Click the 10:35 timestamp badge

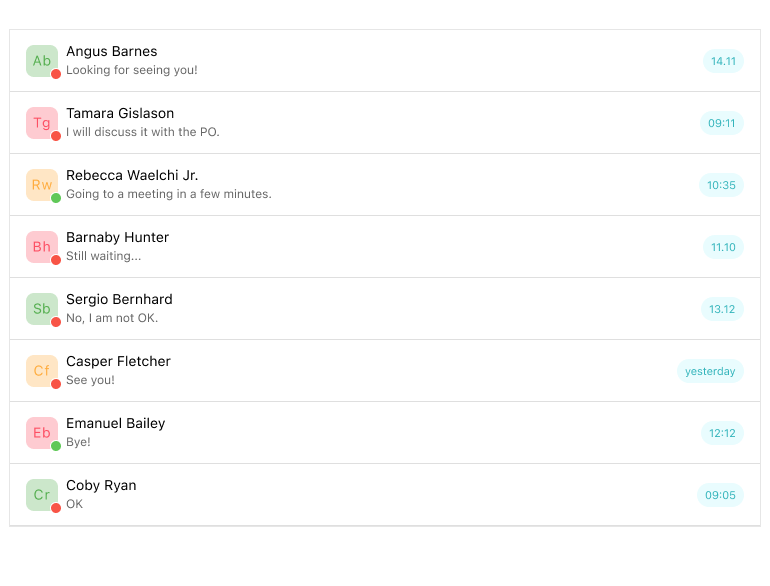point(721,185)
